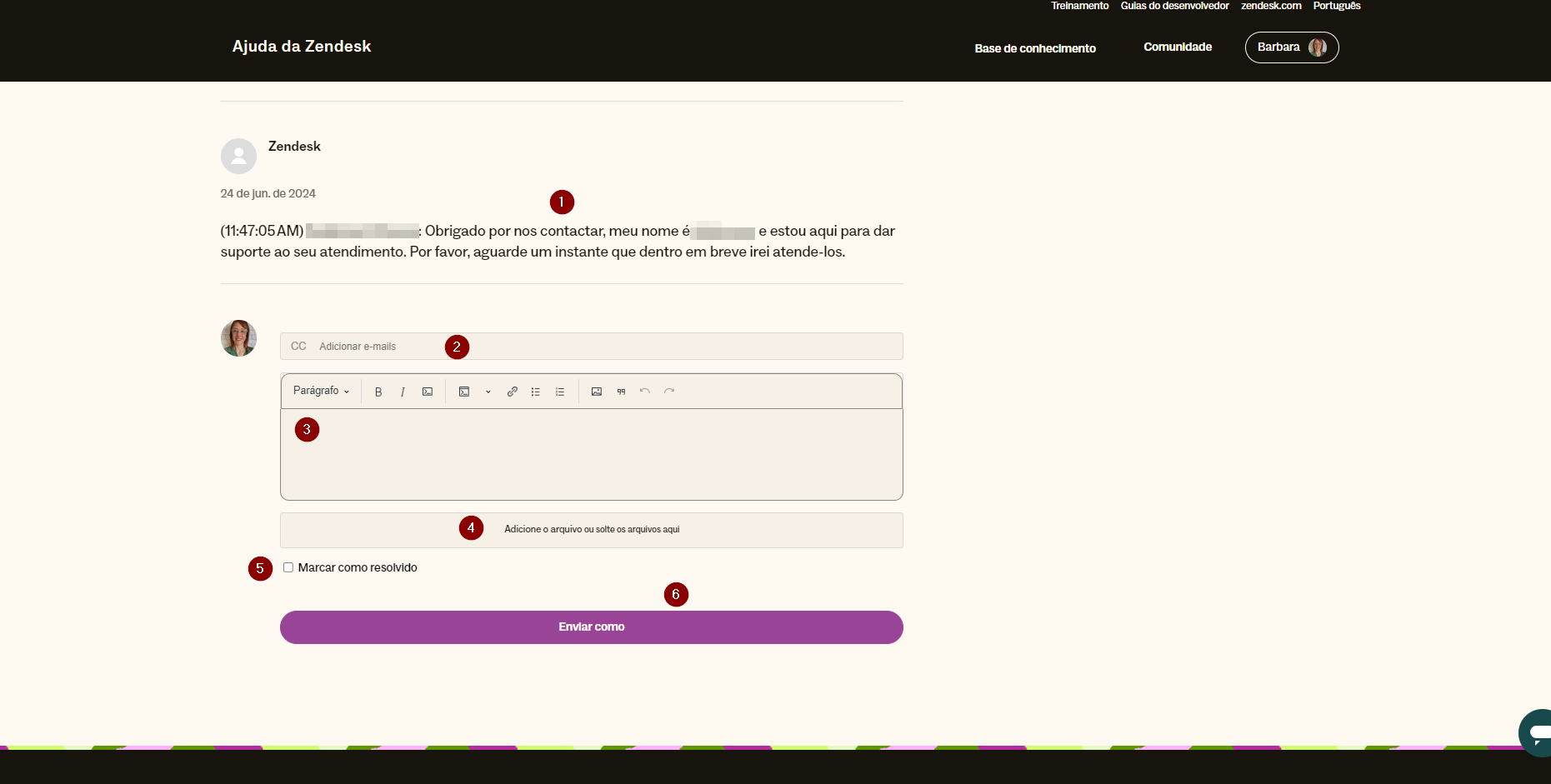Insert inline code with the toolbar icon
Viewport: 1551px width, 784px height.
(428, 392)
